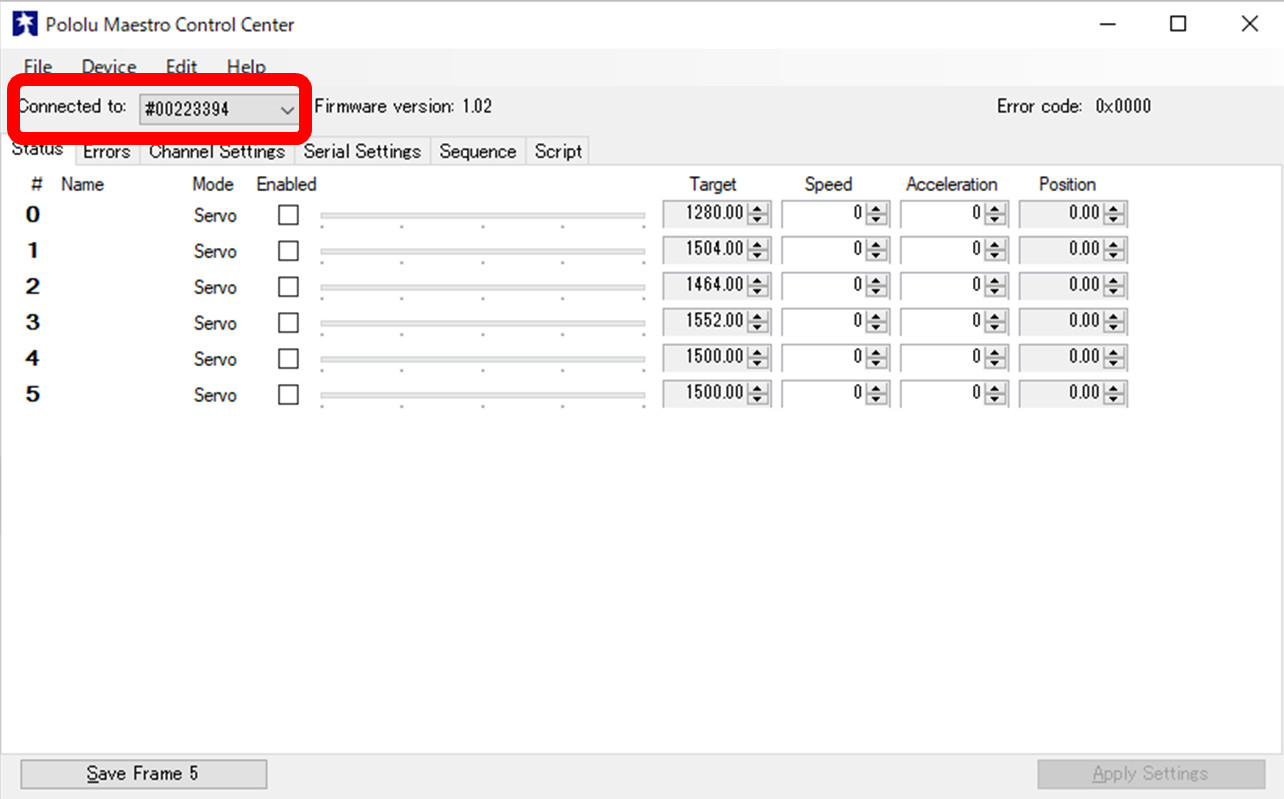
Task: Close the Maestro Control Center window
Action: click(1249, 24)
